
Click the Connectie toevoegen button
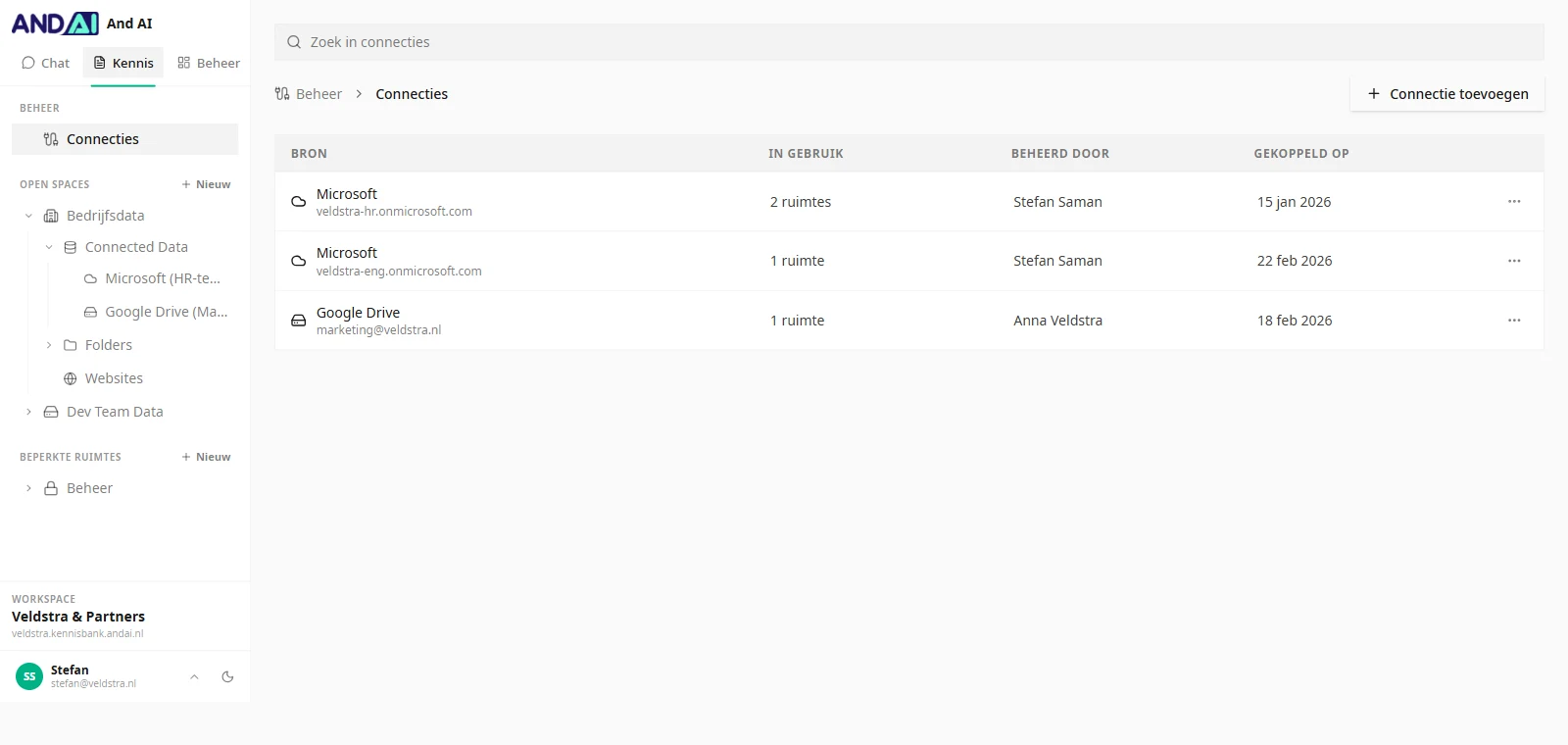pos(1447,94)
